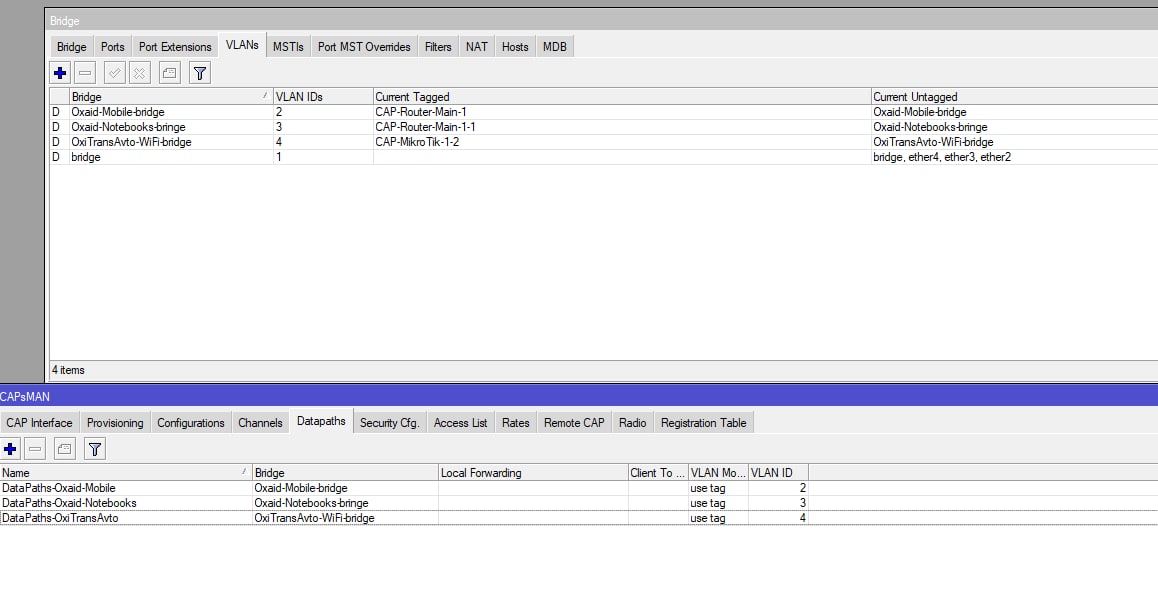Add new datapath in CAPsMAN
Viewport: 1158px width, 609px height.
(x=10, y=449)
